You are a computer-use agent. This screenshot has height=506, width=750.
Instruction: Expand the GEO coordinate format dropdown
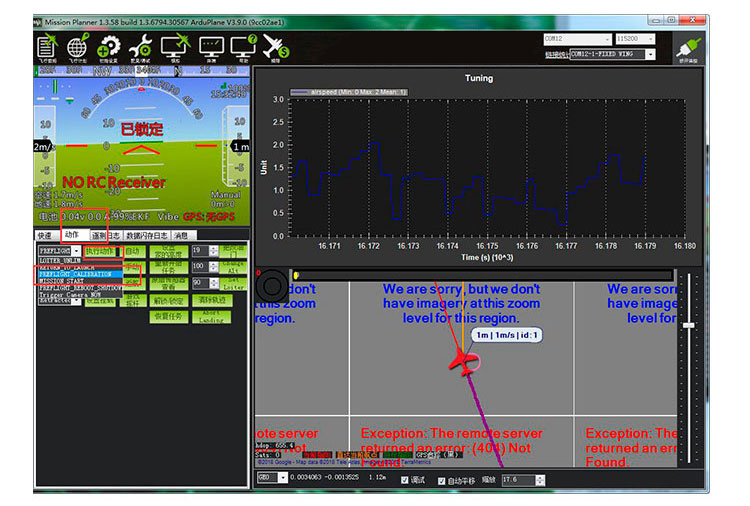click(x=270, y=480)
